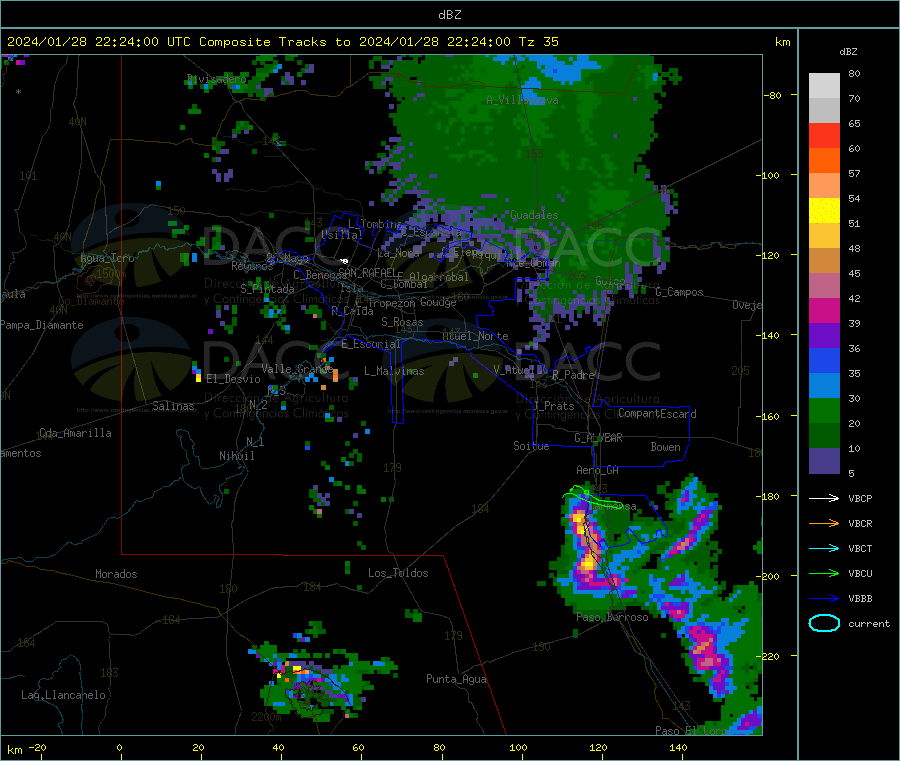Select the red 65 dBZ color swatch
This screenshot has height=761, width=900.
pos(824,135)
